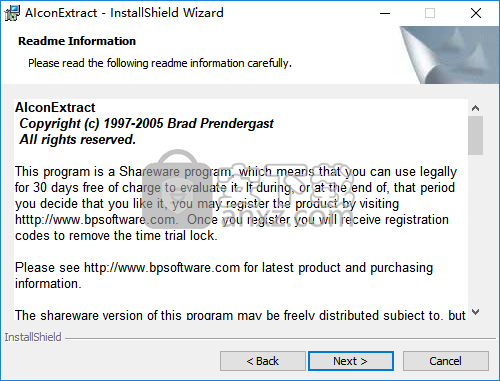Click the bold AIconExtract heading in the readme
500x381 pixels.
[55, 108]
